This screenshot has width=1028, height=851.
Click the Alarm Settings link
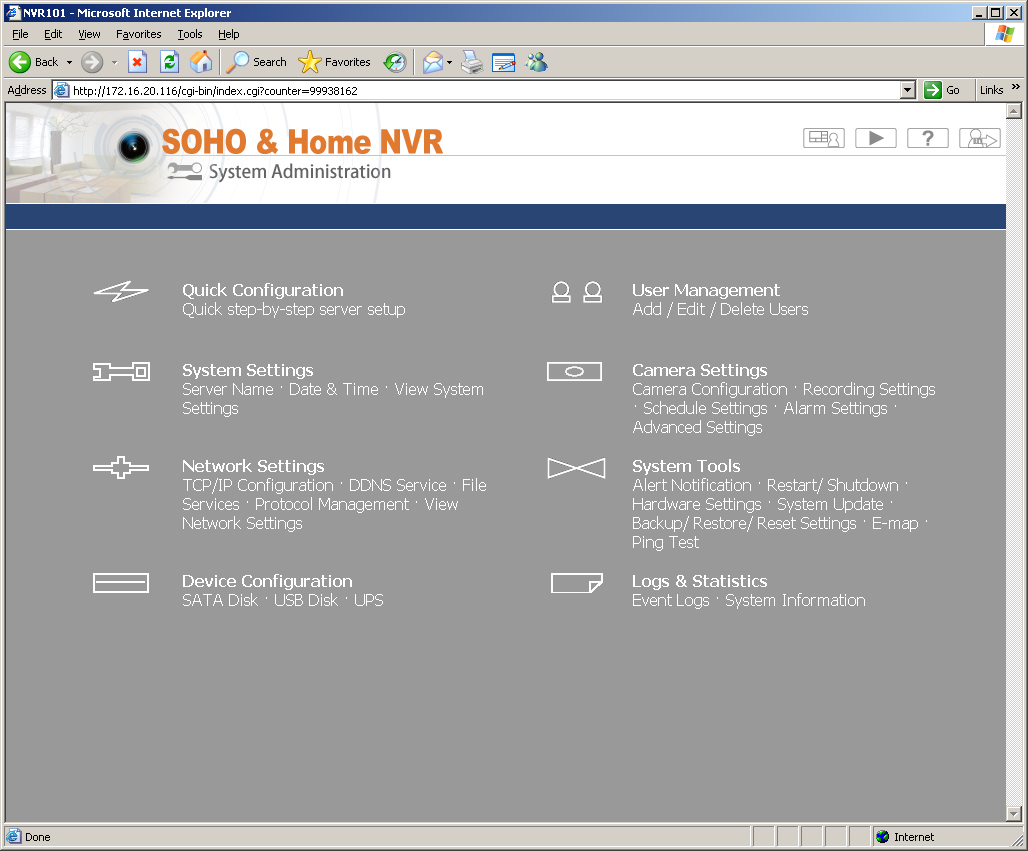click(835, 408)
